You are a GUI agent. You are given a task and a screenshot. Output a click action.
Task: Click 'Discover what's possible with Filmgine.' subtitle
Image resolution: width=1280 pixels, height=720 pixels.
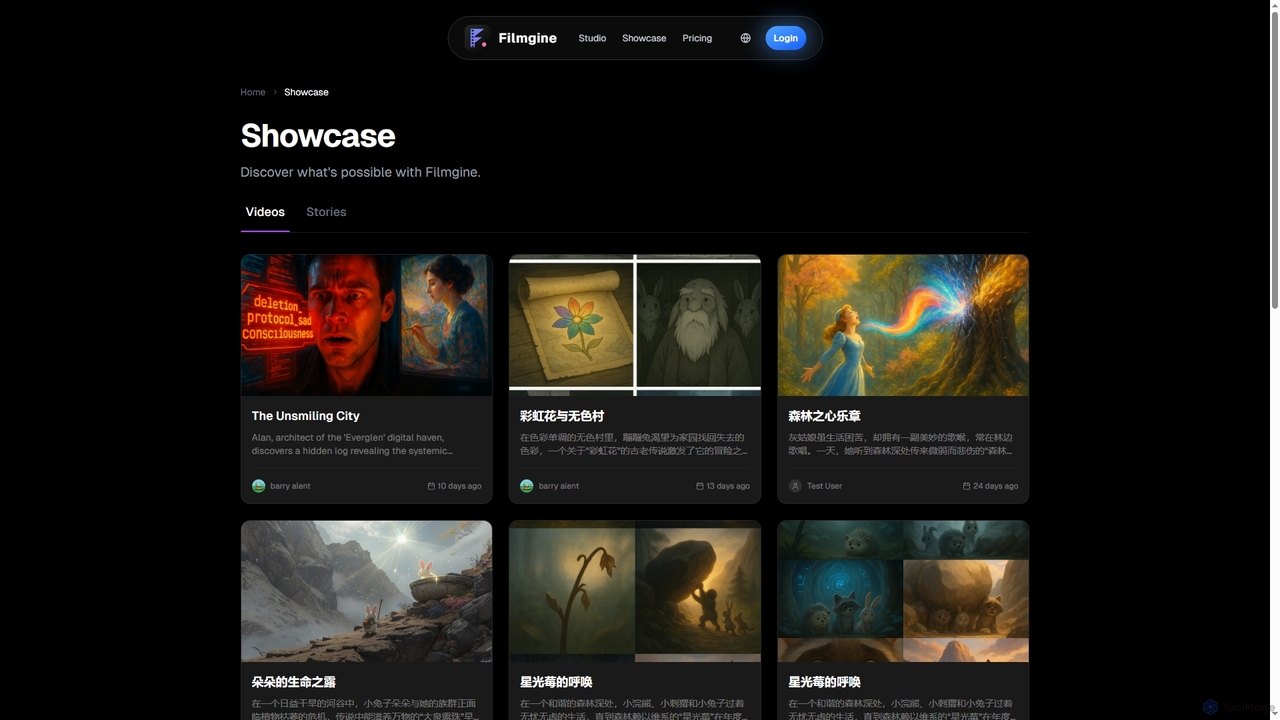[x=360, y=172]
